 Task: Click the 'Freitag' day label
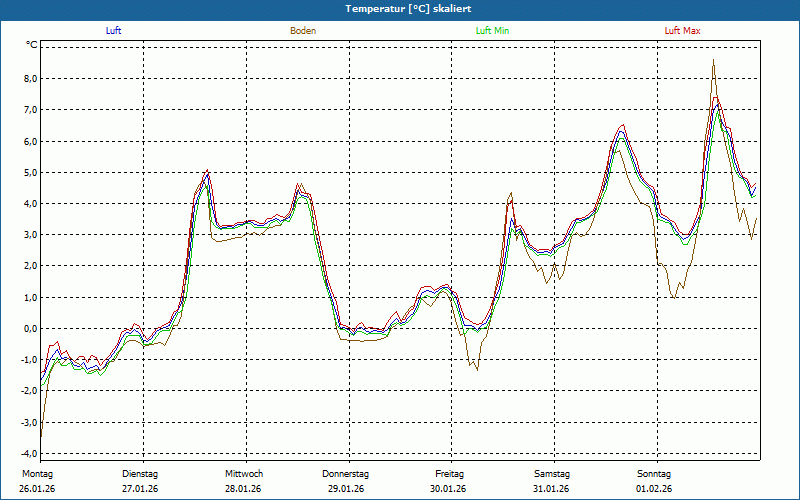pyautogui.click(x=450, y=473)
